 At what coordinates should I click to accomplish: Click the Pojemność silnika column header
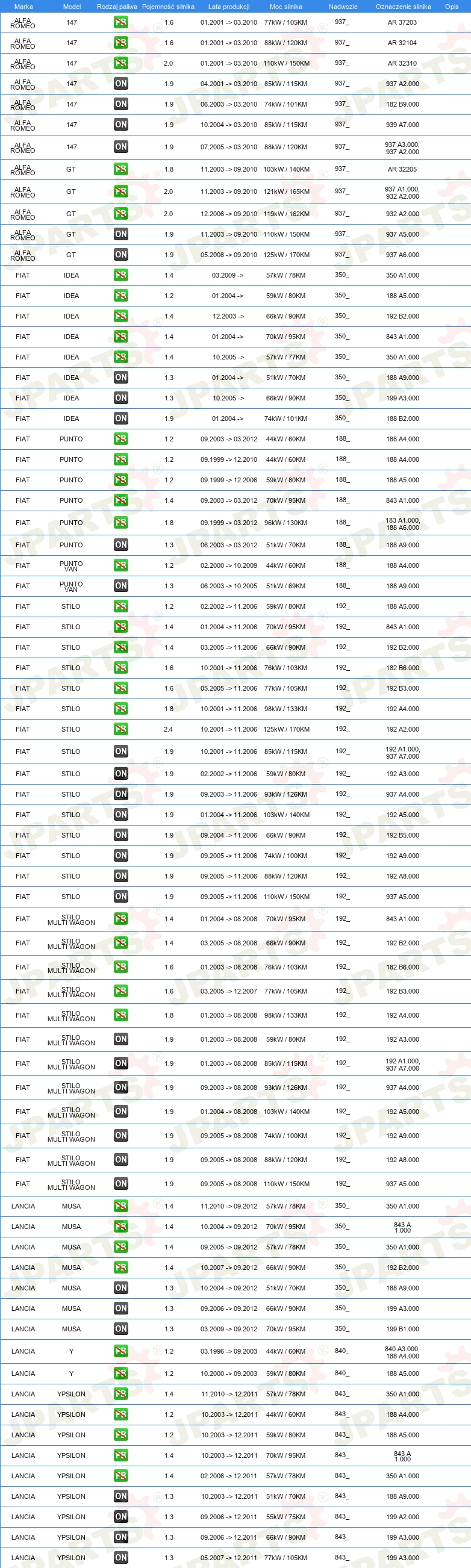[168, 7]
